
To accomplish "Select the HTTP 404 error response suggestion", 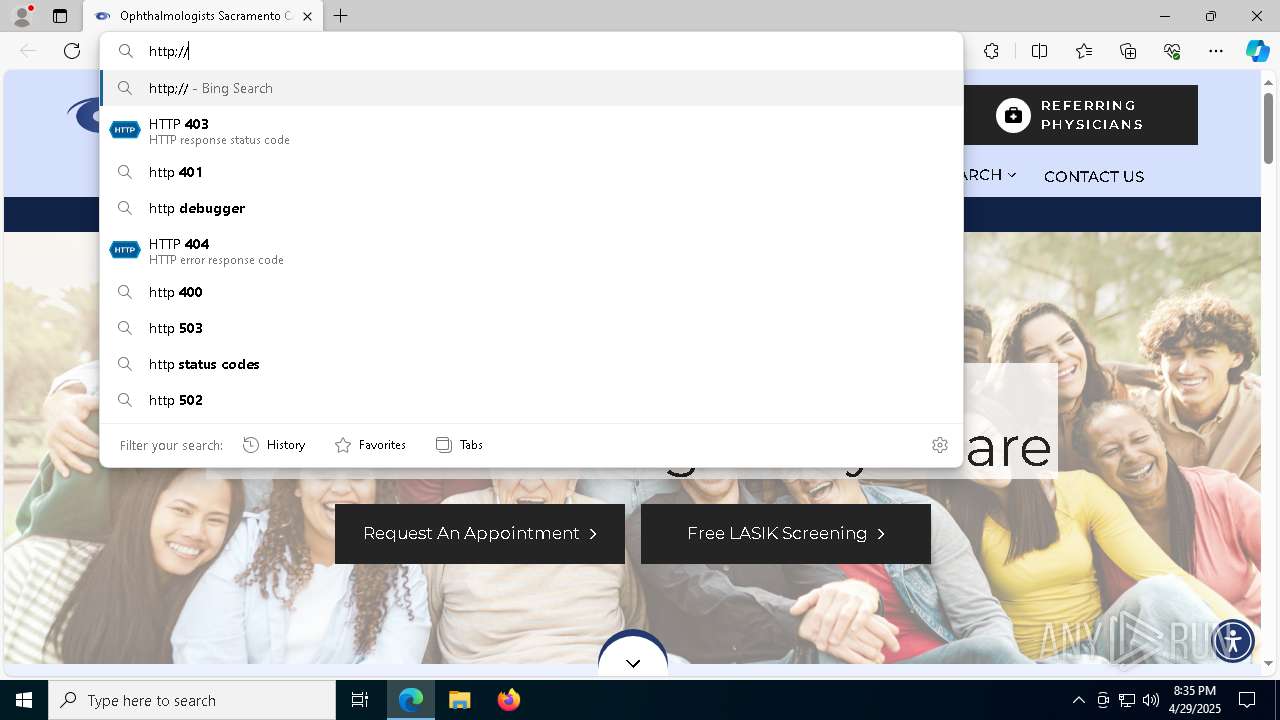I will [x=531, y=250].
